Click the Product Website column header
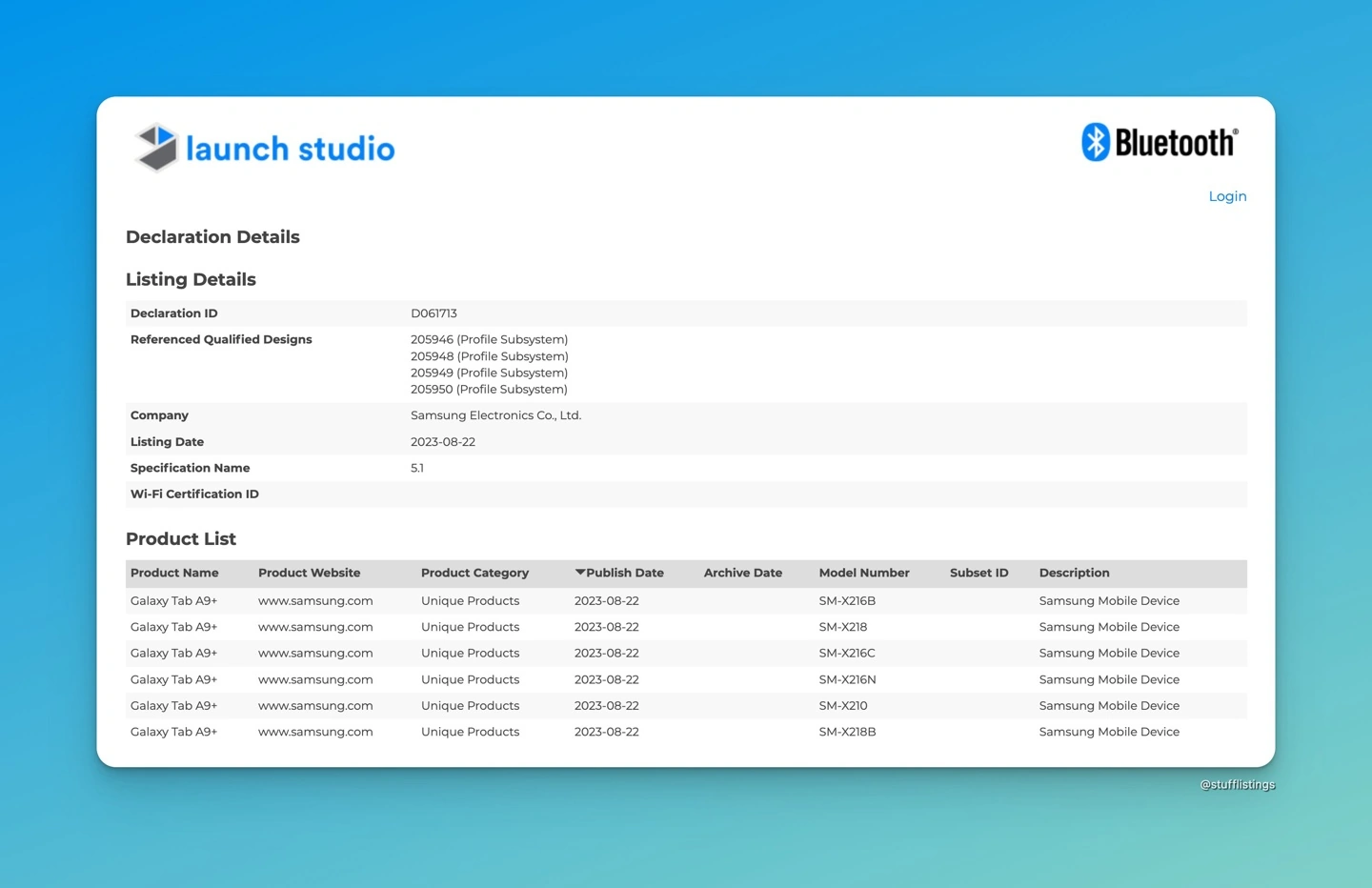The height and width of the screenshot is (888, 1372). click(309, 573)
